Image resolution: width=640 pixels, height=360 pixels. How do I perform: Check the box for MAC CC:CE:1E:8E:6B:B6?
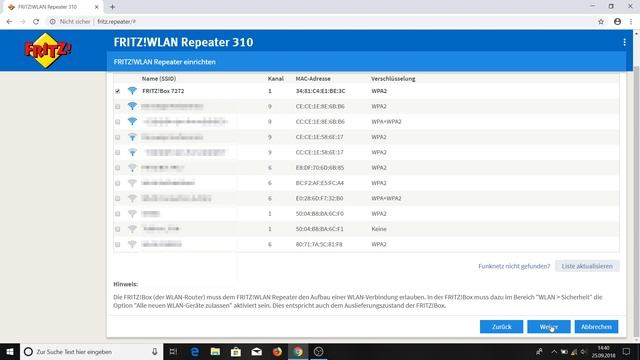coord(118,122)
